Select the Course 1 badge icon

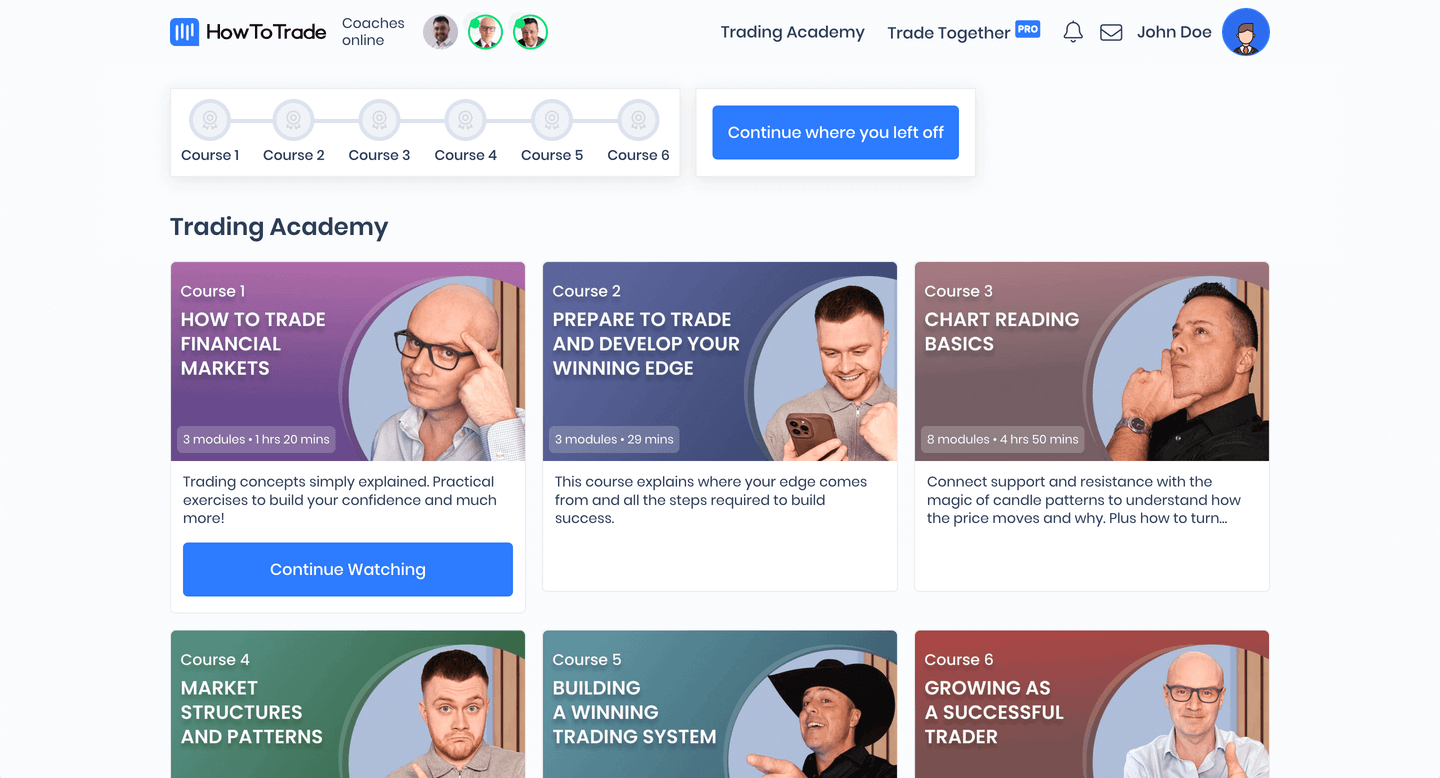tap(210, 120)
